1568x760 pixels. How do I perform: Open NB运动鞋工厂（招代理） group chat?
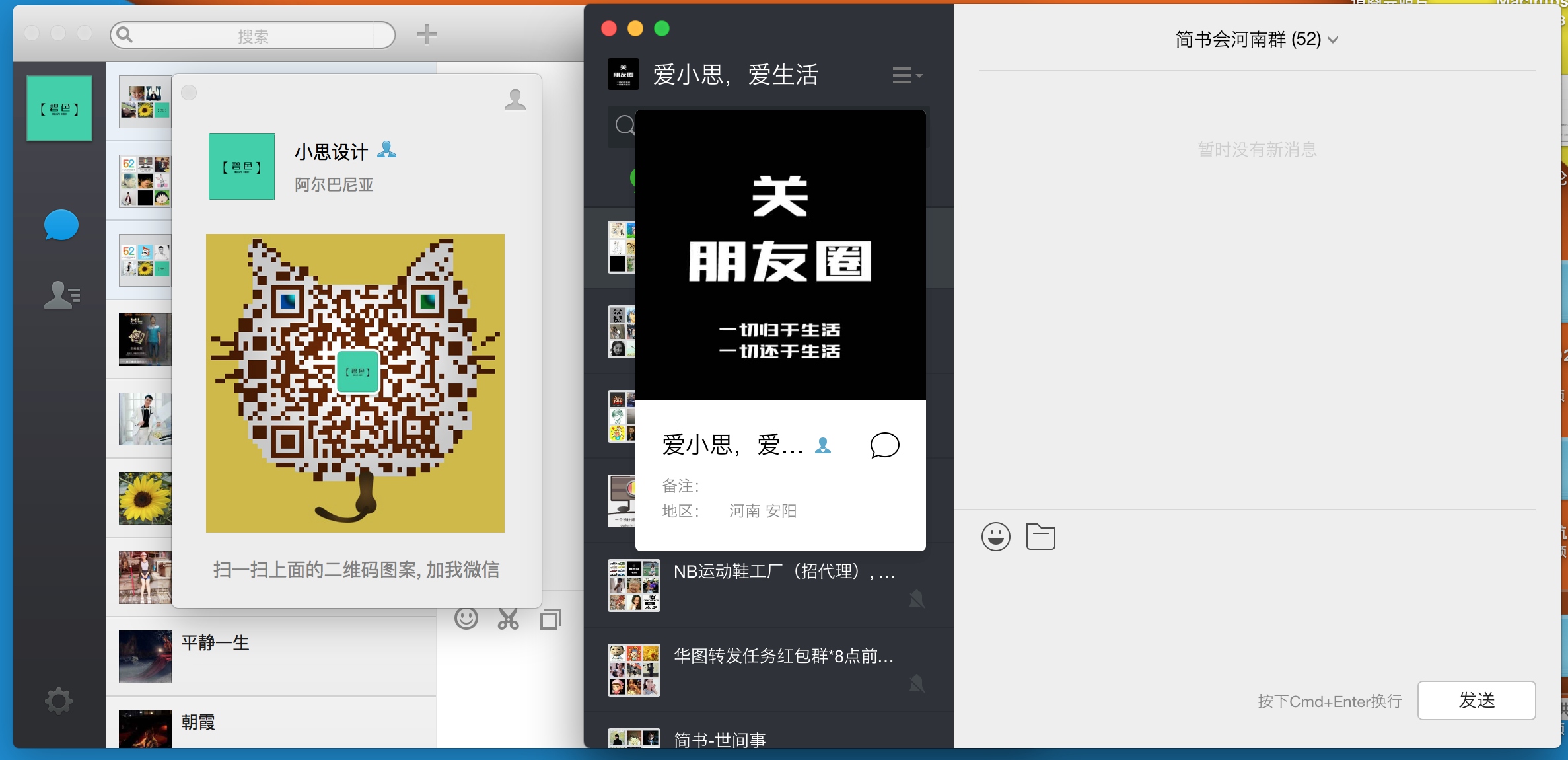coord(769,586)
